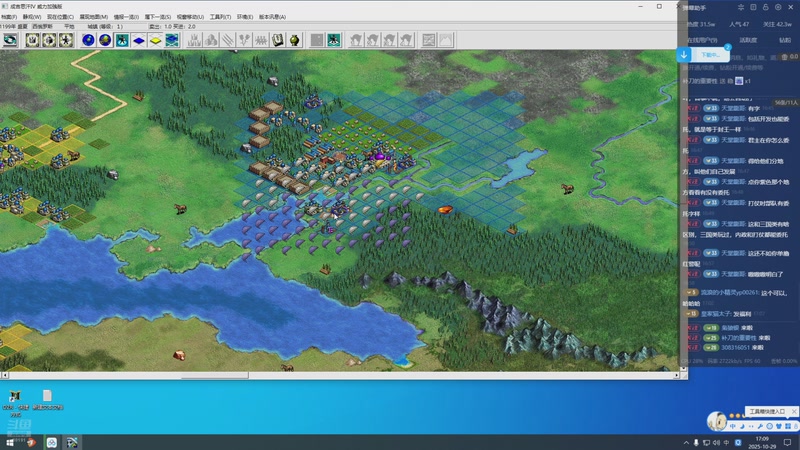The height and width of the screenshot is (450, 800).
Task: Close the 工具箱快捷入口 tooltip
Action: click(794, 411)
